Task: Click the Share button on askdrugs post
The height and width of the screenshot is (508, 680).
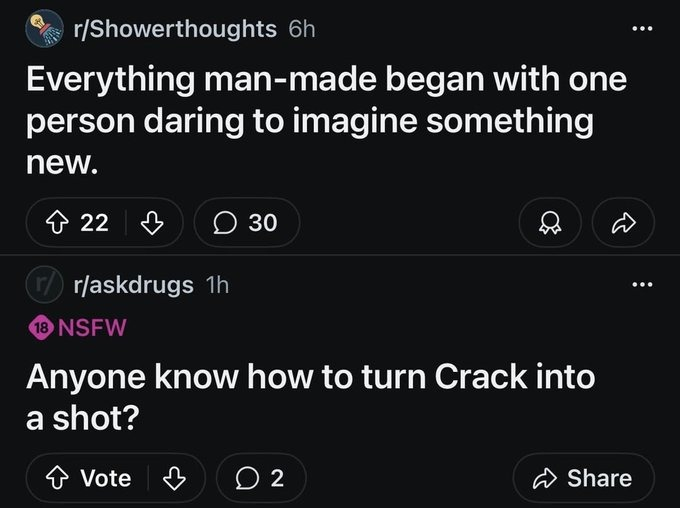Action: pyautogui.click(x=584, y=478)
